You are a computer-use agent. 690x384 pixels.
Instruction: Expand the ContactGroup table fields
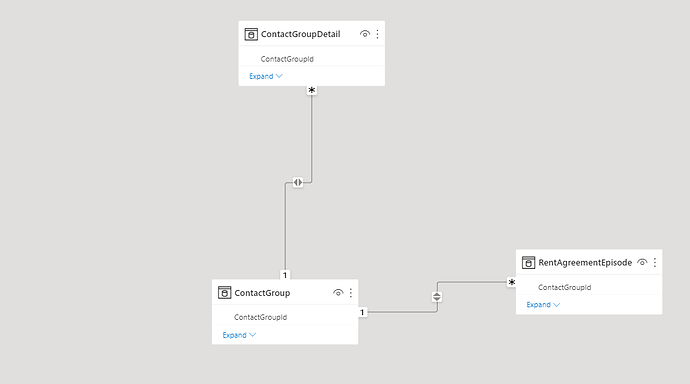click(x=239, y=335)
